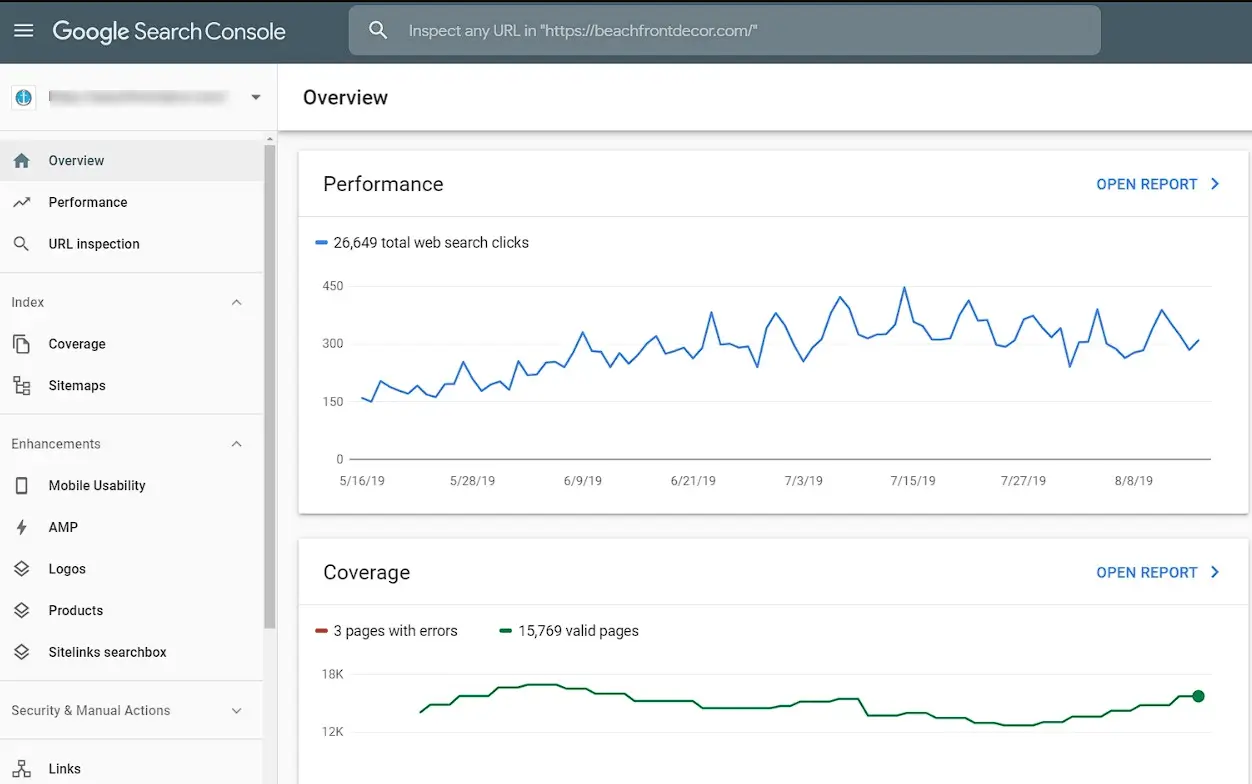
Task: Click the Inspect any URL search field
Action: [x=724, y=31]
